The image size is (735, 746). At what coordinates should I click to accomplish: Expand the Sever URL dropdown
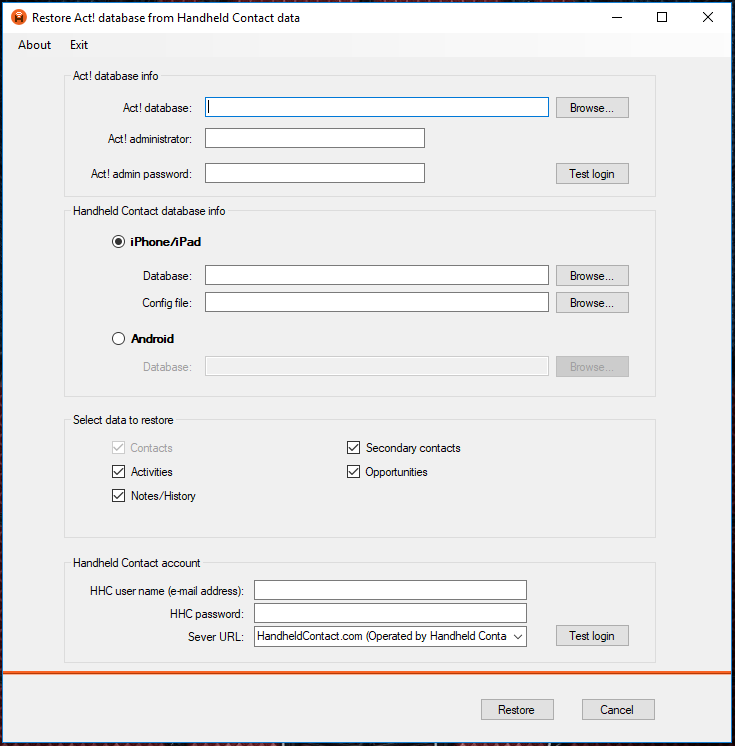click(518, 637)
